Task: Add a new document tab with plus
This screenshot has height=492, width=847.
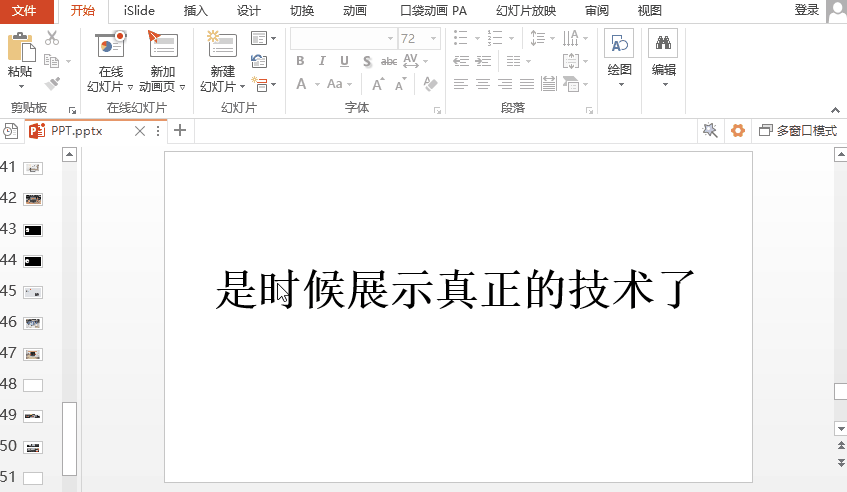Action: click(180, 130)
